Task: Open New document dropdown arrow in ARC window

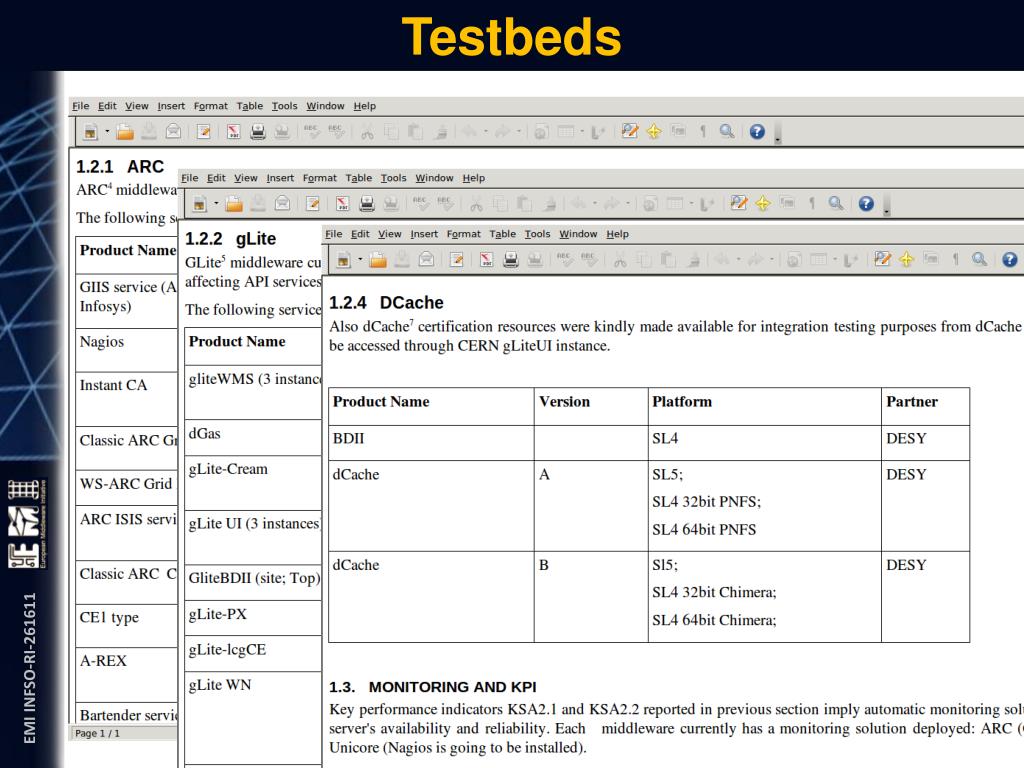Action: (x=107, y=132)
